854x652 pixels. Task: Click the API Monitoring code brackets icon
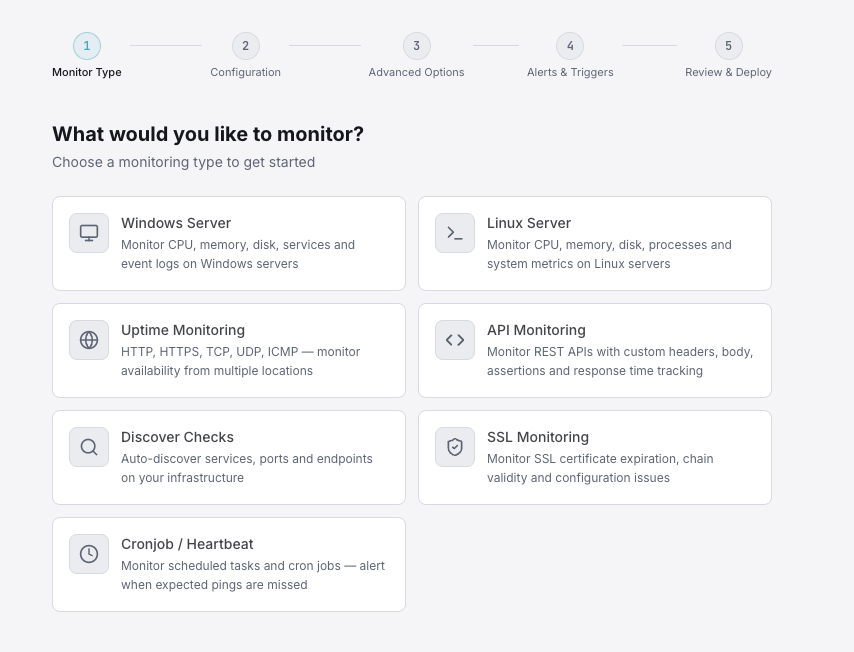point(455,340)
